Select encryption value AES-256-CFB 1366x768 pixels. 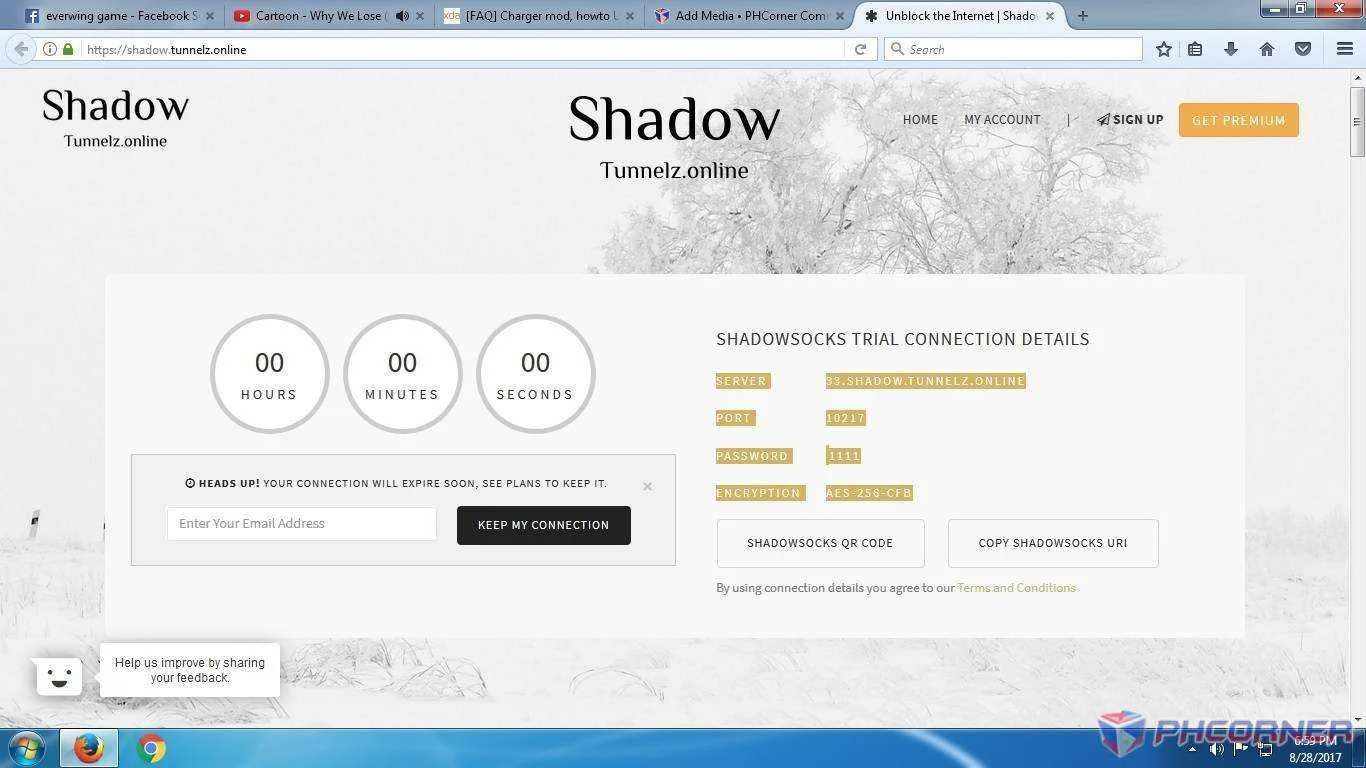[868, 493]
